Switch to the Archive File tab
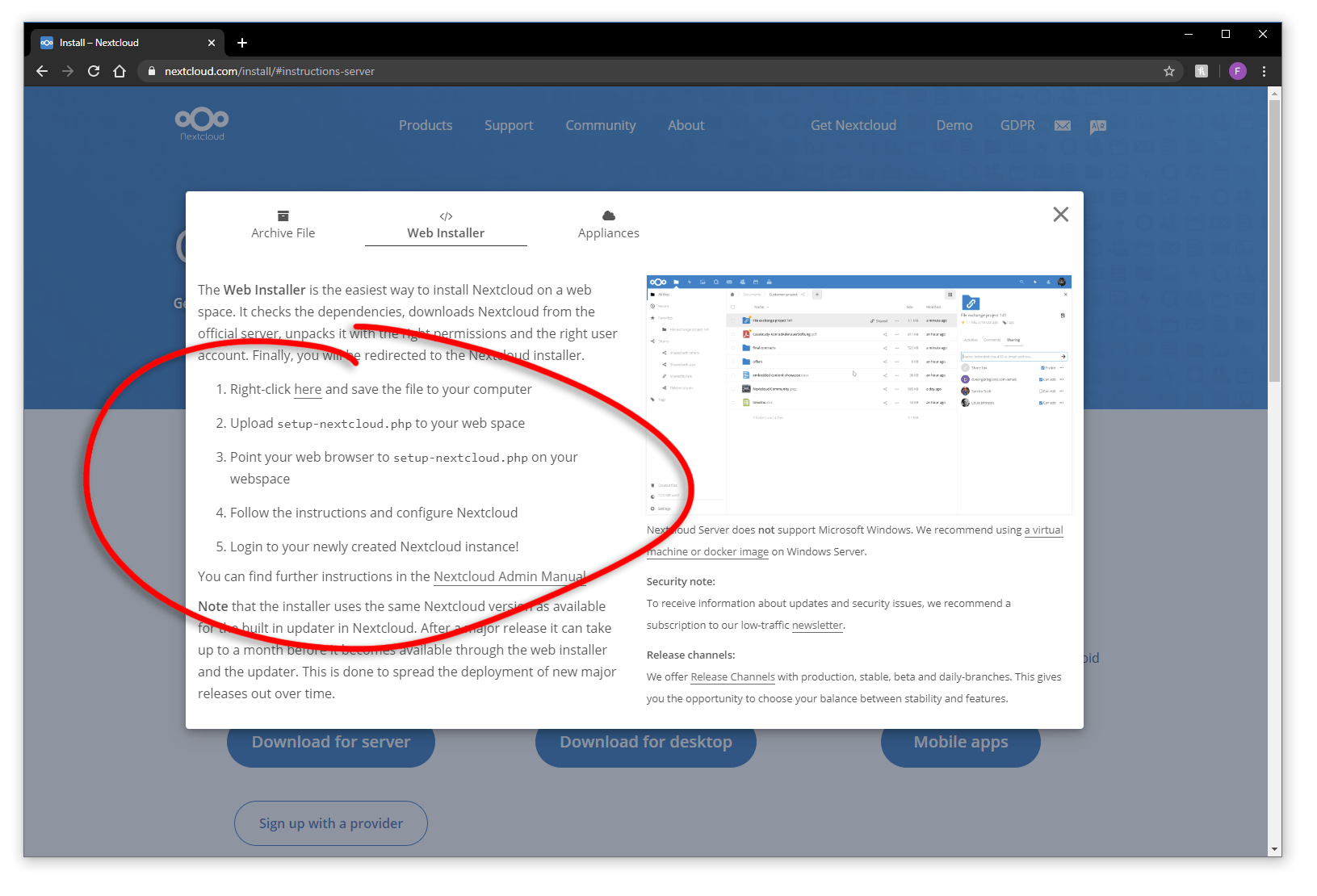Viewport: 1317px width, 896px height. (283, 224)
